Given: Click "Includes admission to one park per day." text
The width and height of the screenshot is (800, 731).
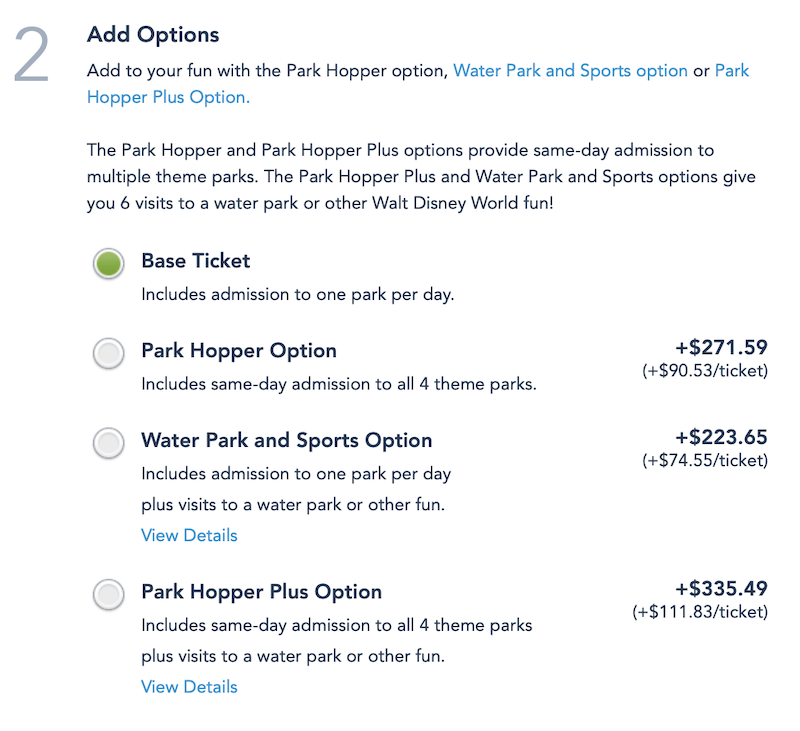Looking at the screenshot, I should pos(297,295).
